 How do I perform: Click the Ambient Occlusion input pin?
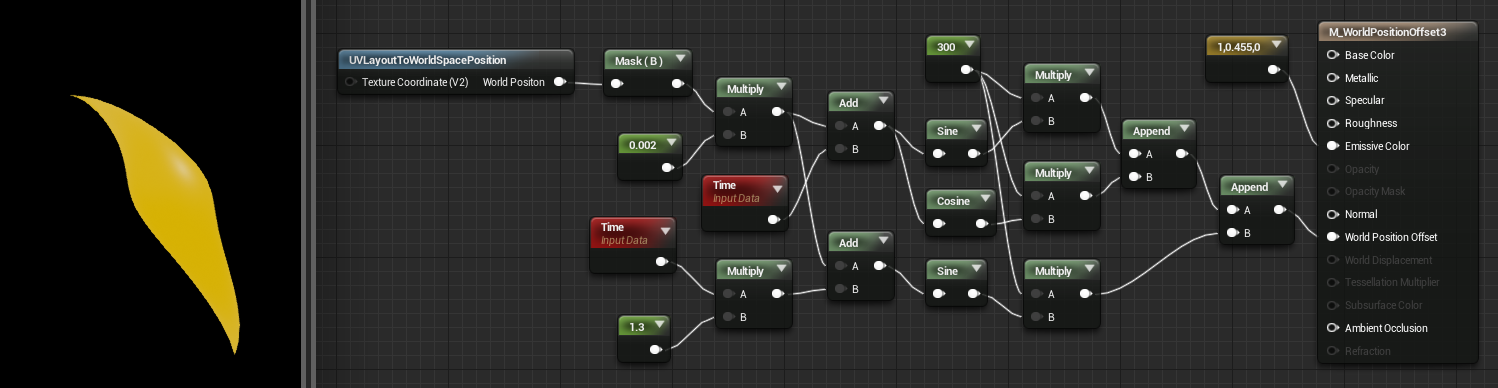(x=1332, y=328)
